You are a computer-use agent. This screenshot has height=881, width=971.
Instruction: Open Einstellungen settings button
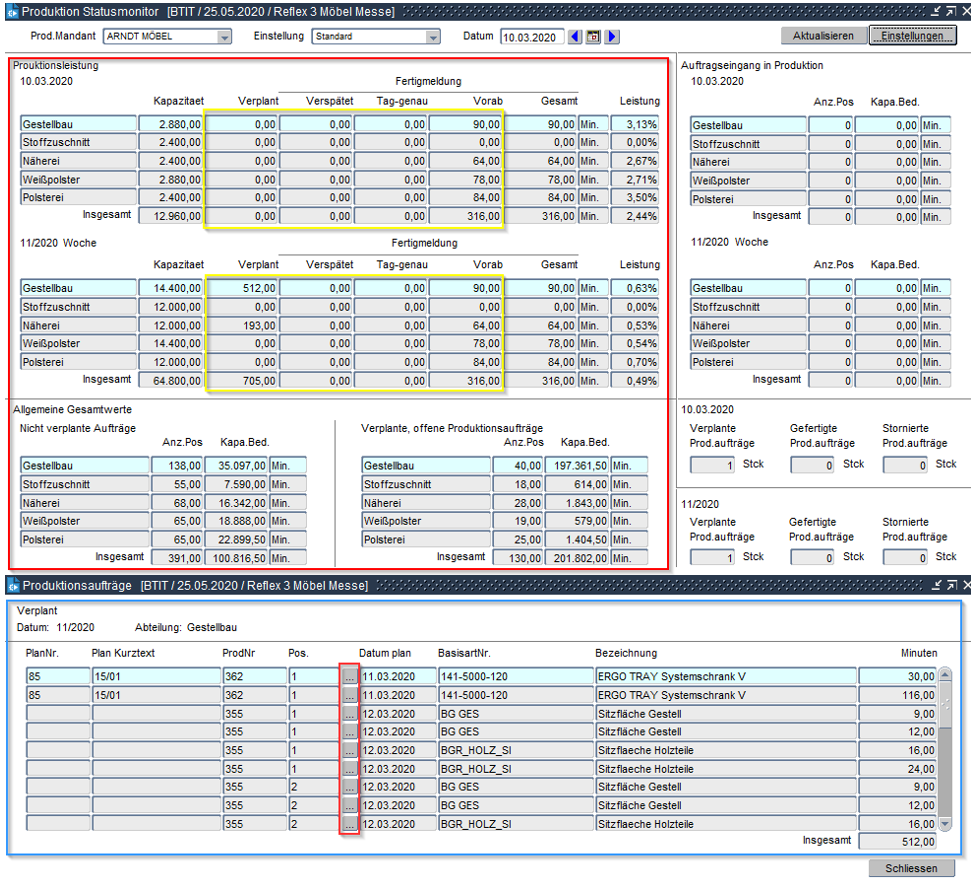[912, 36]
